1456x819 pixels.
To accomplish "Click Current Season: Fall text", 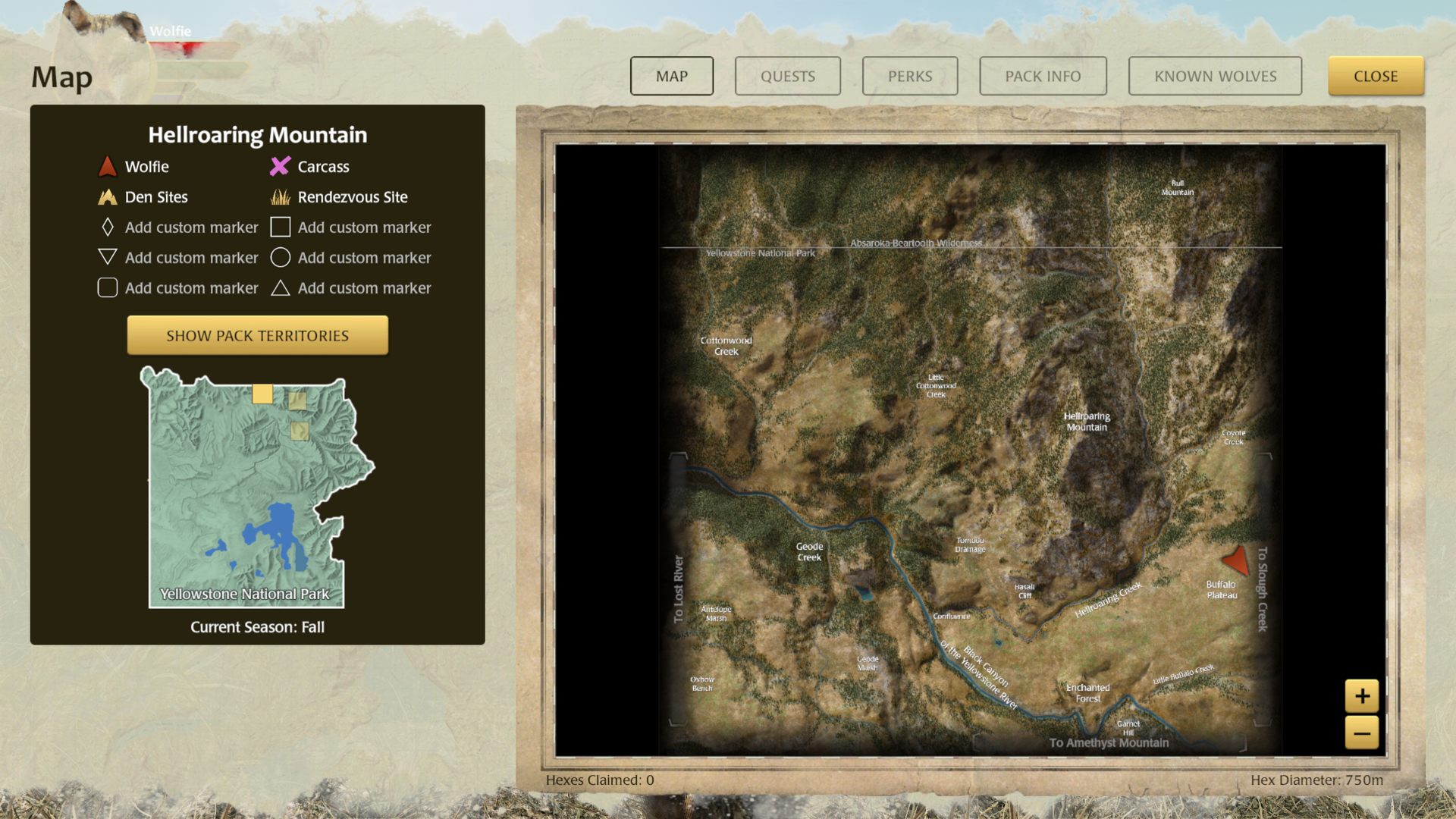I will pos(257,627).
